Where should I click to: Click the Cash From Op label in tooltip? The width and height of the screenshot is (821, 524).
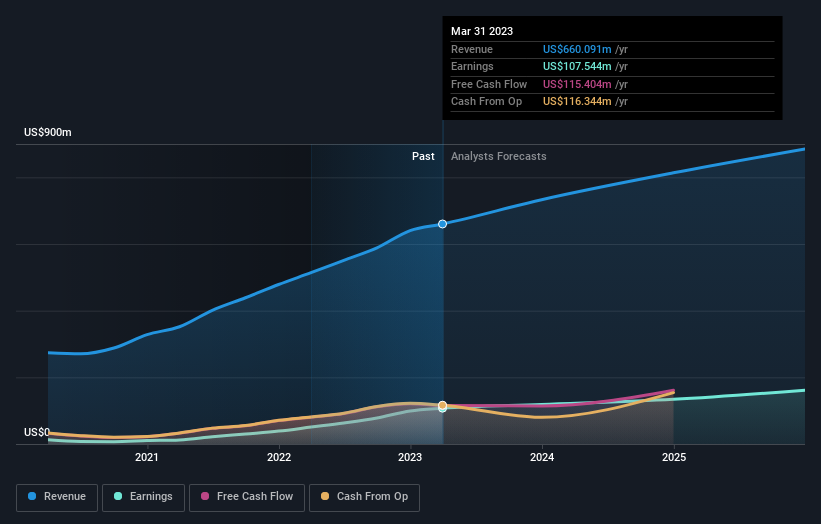486,102
